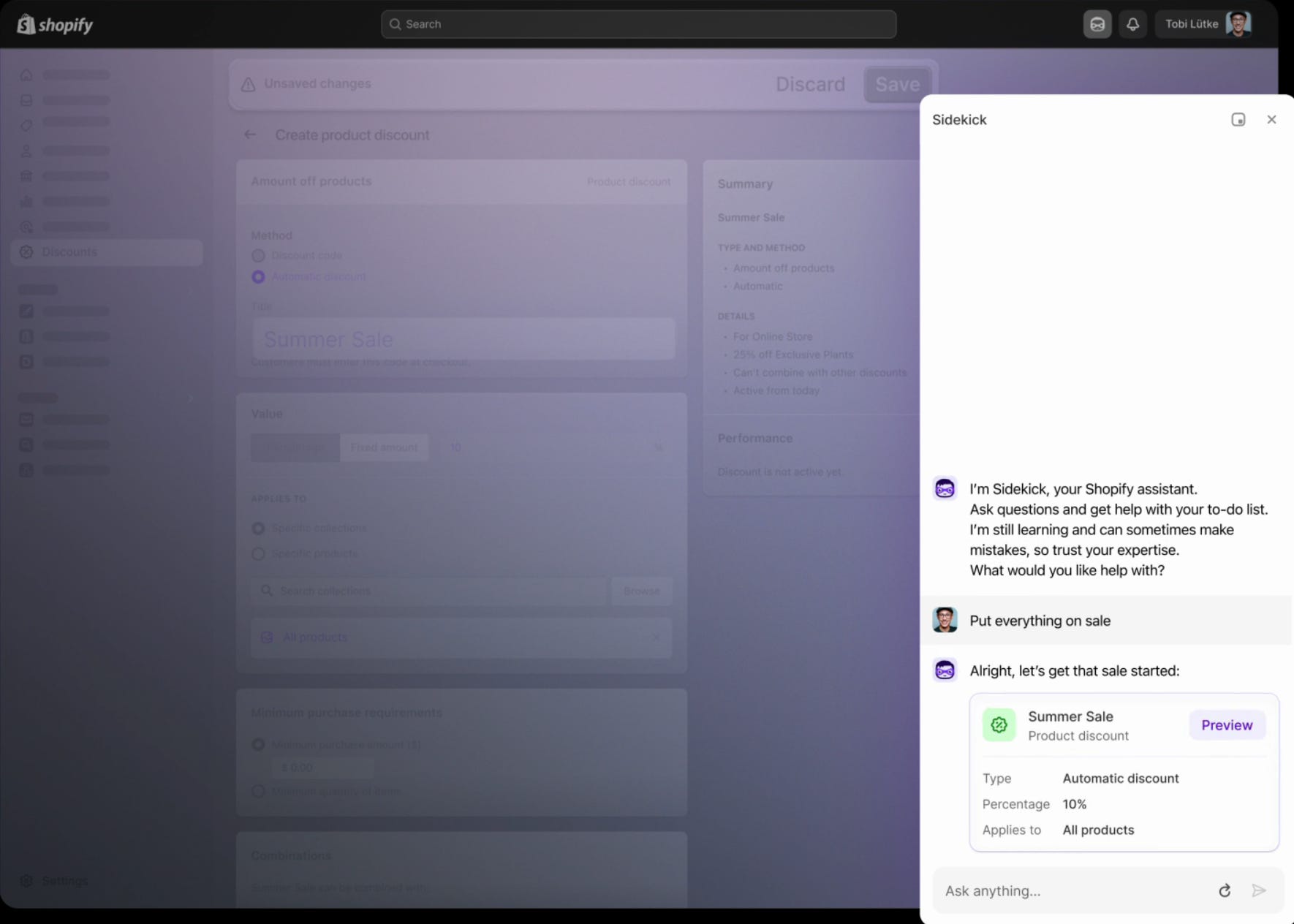
Task: Select the Discount code method
Action: coord(258,256)
